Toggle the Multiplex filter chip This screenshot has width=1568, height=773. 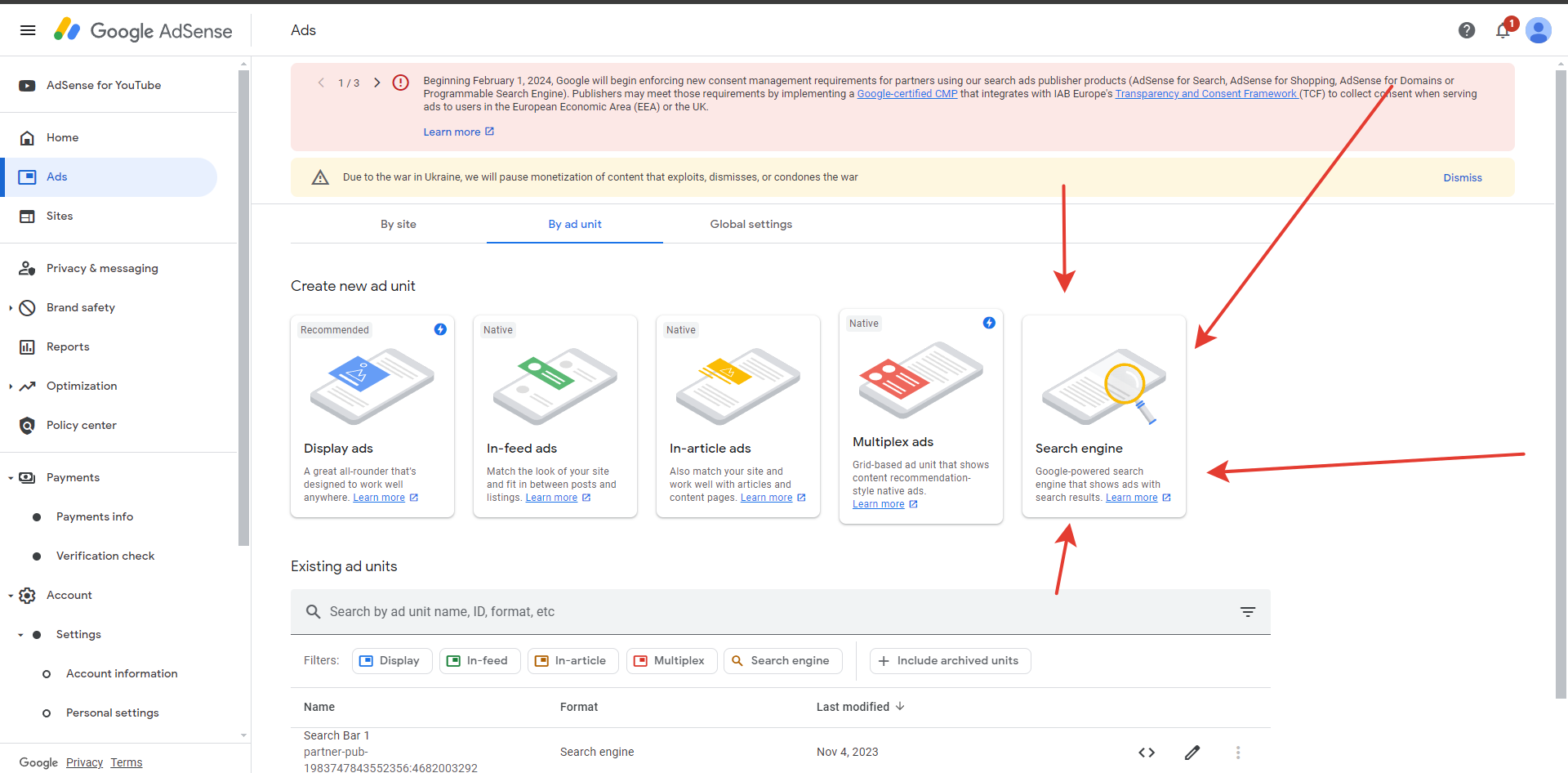click(671, 660)
